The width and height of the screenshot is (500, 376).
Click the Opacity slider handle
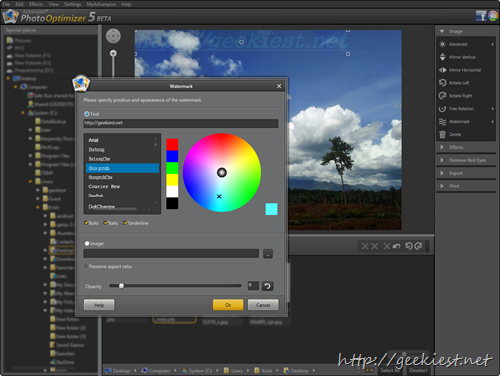pos(121,286)
